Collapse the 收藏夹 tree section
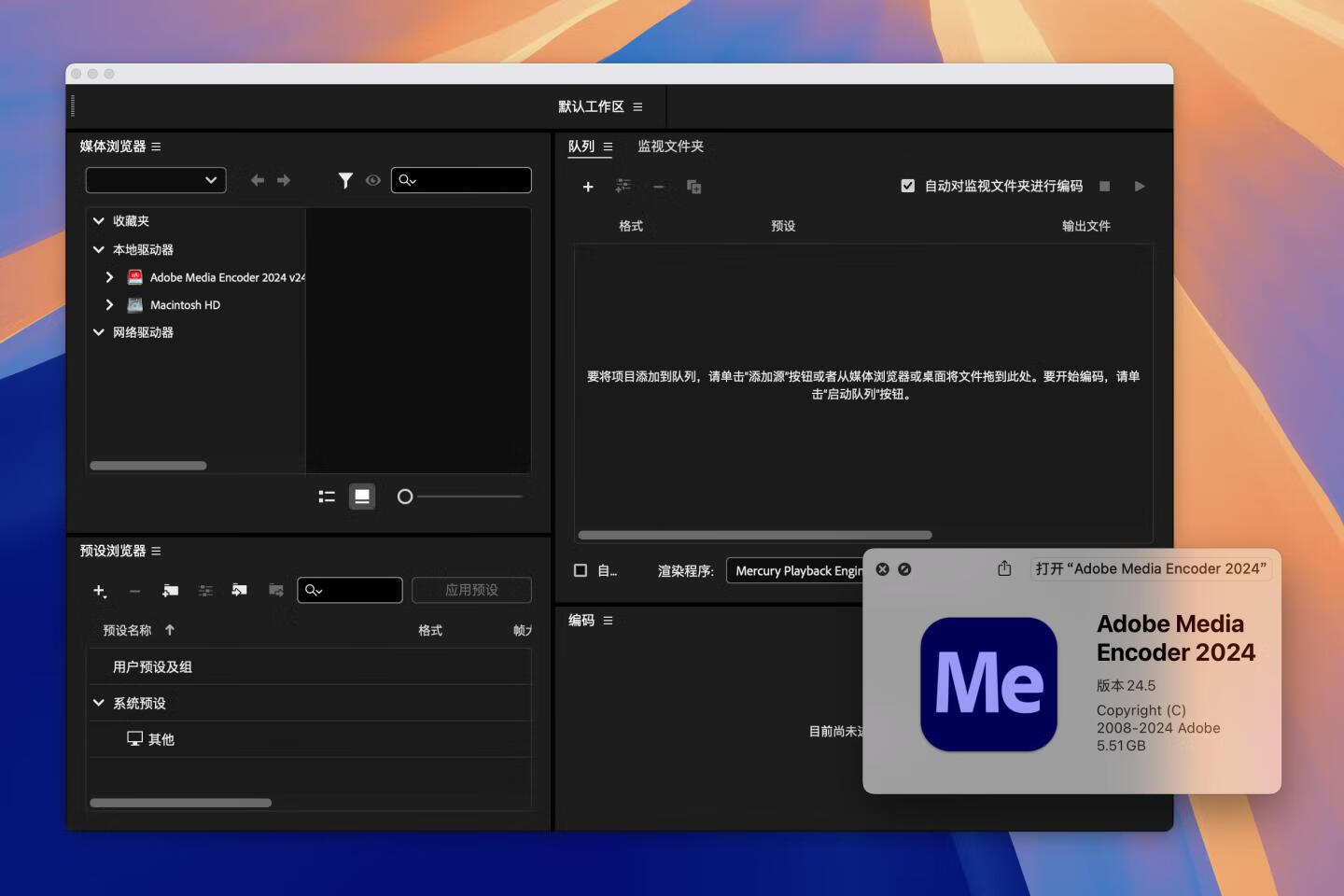1344x896 pixels. [98, 221]
